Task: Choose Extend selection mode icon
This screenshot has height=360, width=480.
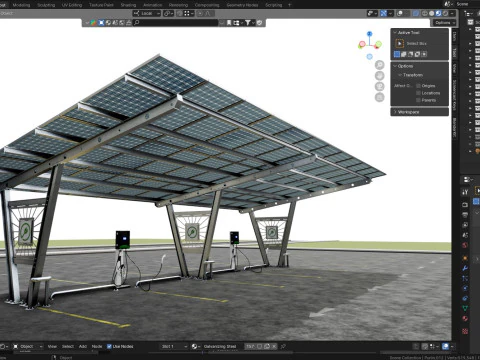Action: pos(404,54)
